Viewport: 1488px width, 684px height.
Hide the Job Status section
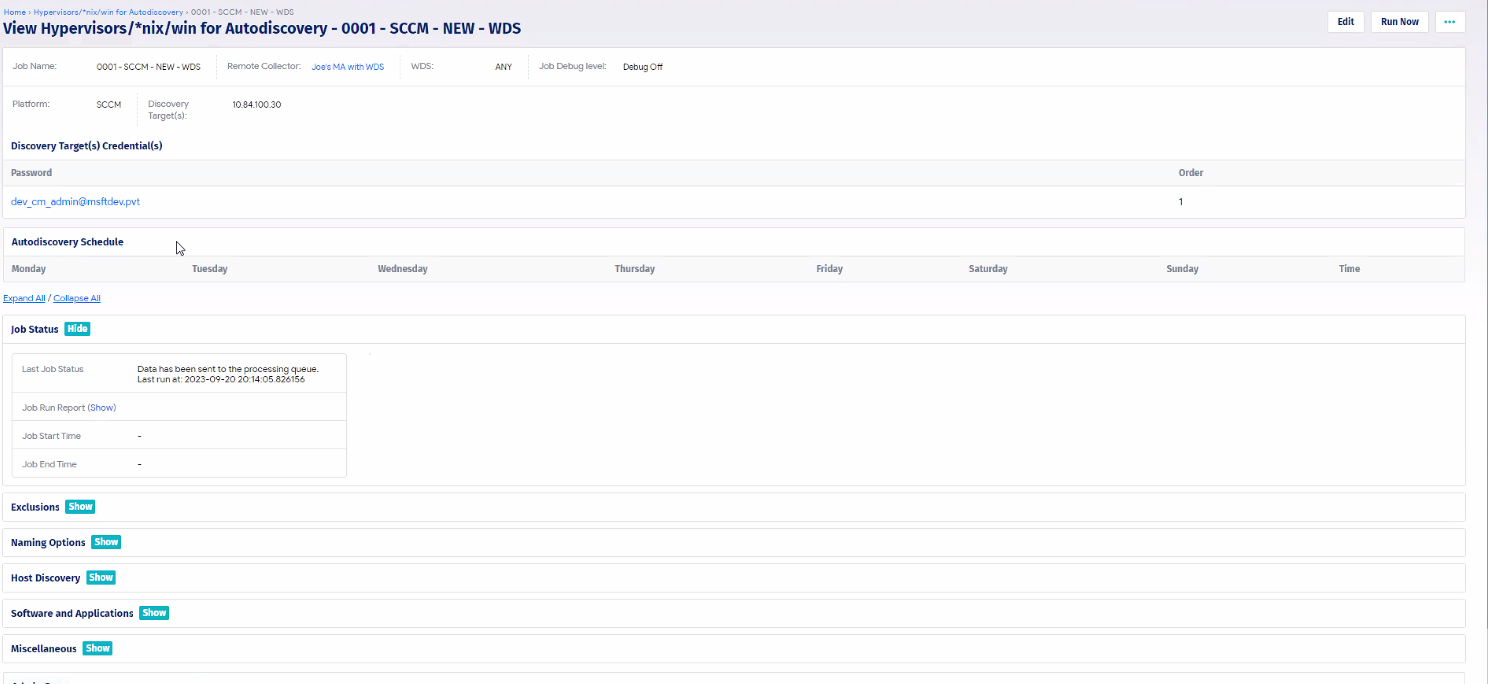[x=77, y=328]
